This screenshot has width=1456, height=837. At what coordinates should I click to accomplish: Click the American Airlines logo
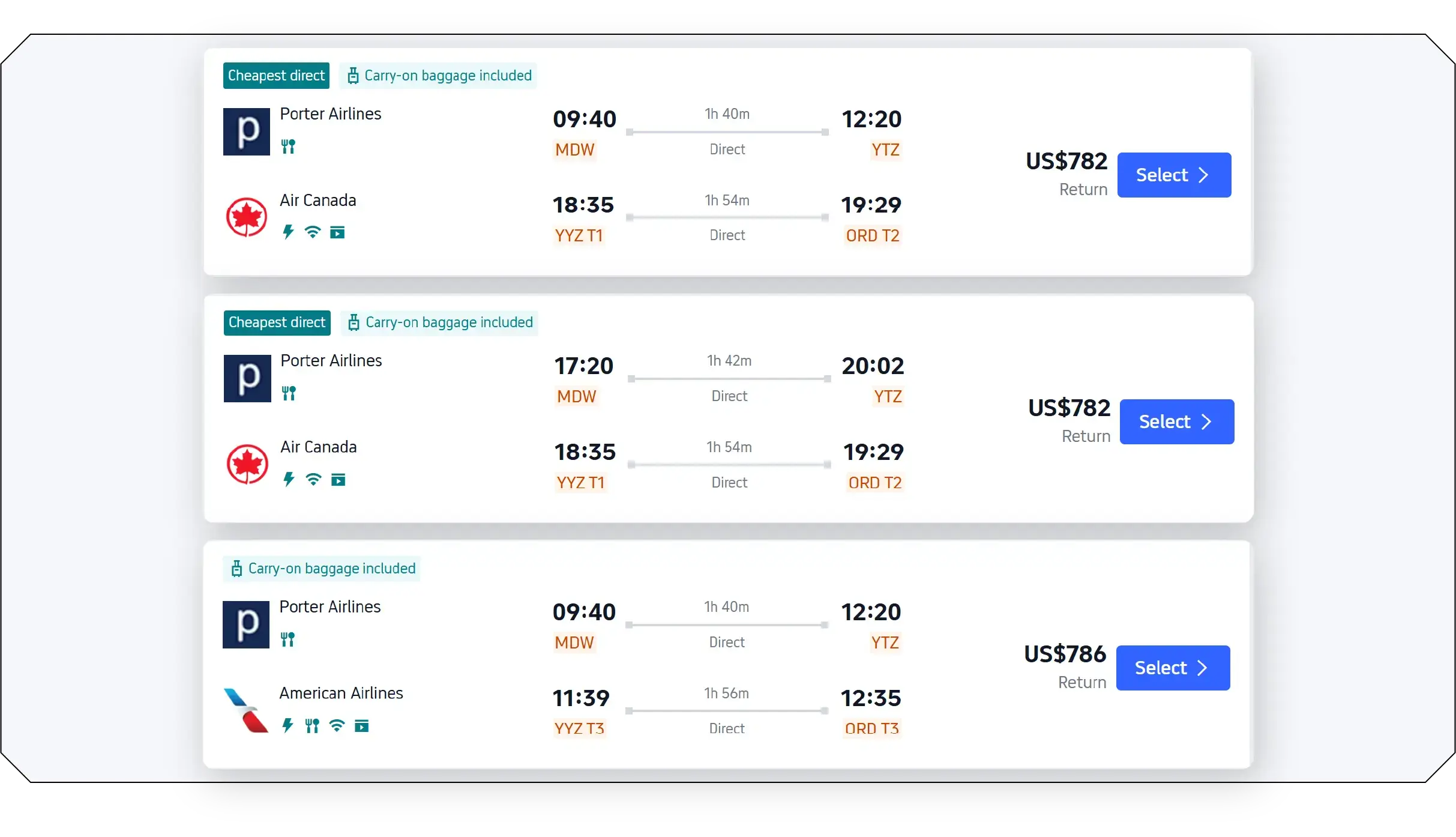pyautogui.click(x=245, y=710)
